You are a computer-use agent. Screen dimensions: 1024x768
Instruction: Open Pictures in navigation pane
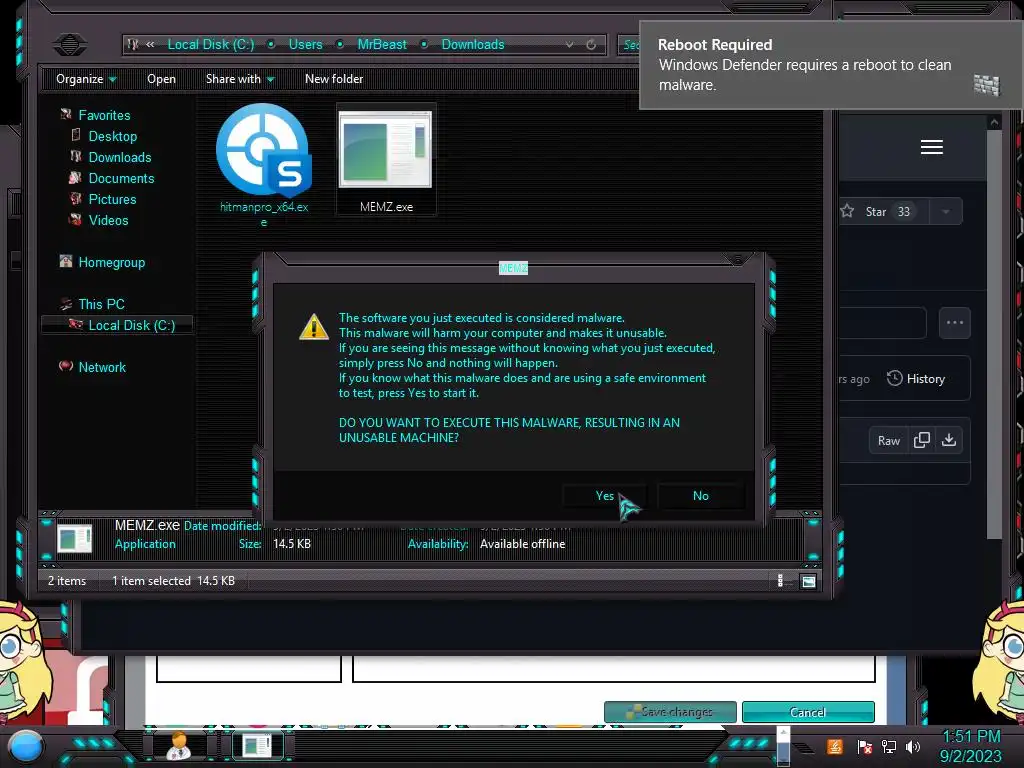click(112, 199)
